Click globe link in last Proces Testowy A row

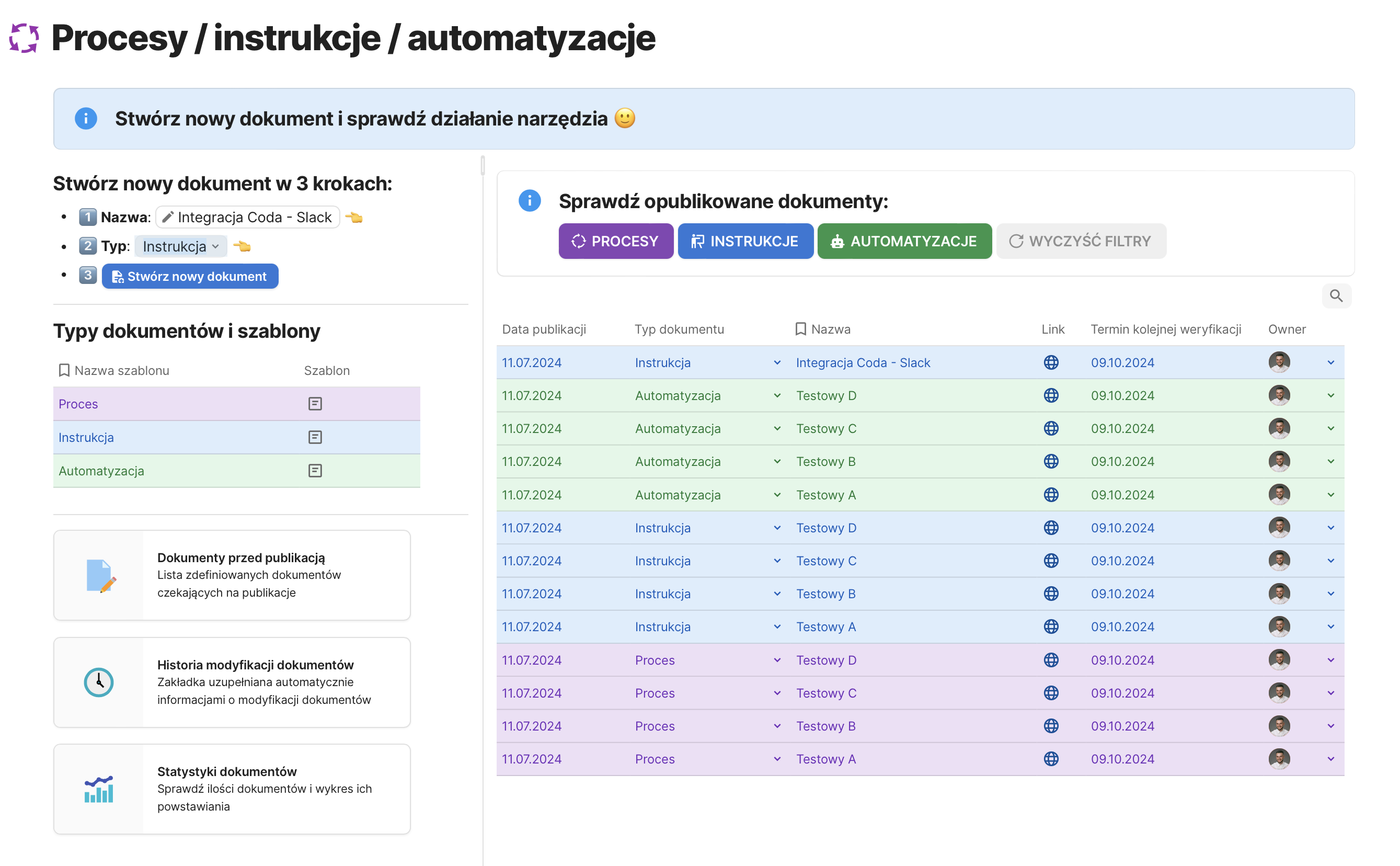click(x=1051, y=759)
